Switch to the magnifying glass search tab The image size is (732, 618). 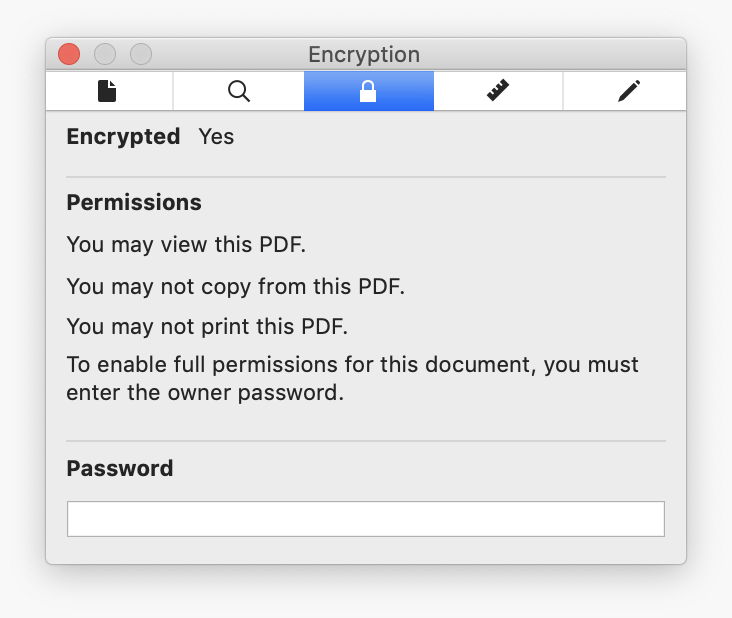(238, 92)
